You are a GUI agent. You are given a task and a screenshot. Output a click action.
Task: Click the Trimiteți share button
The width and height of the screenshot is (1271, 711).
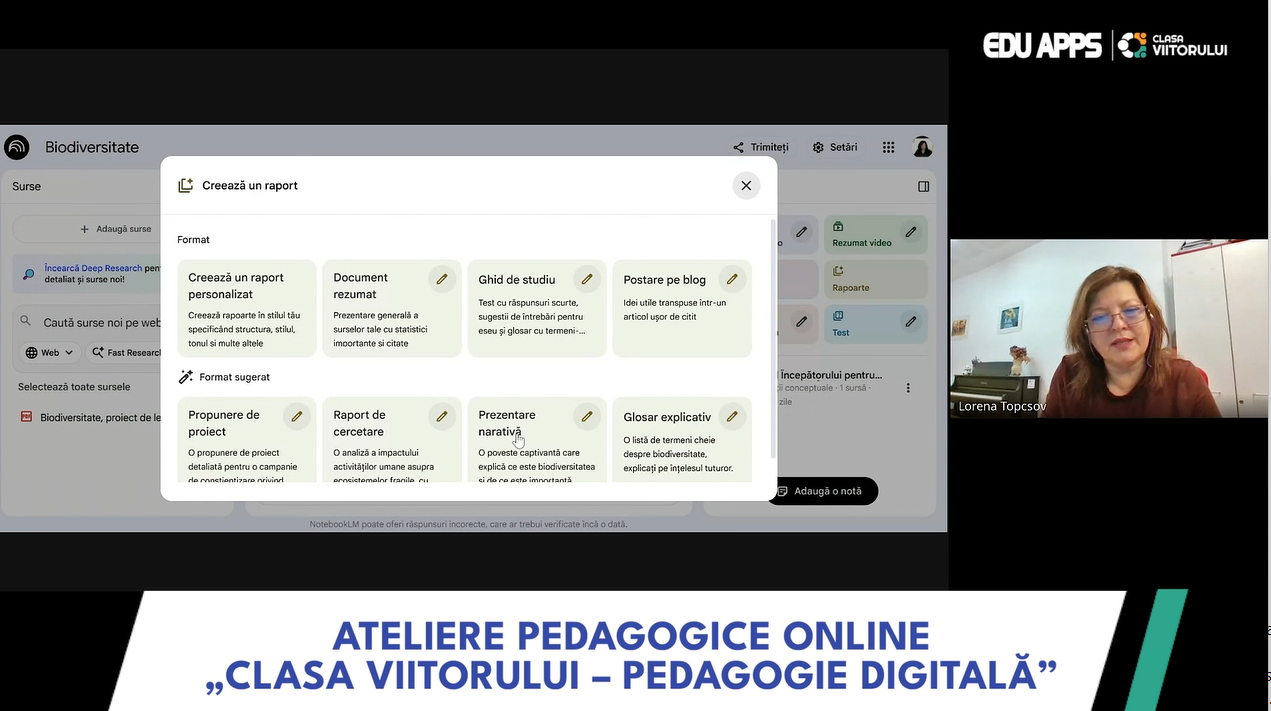[x=761, y=147]
